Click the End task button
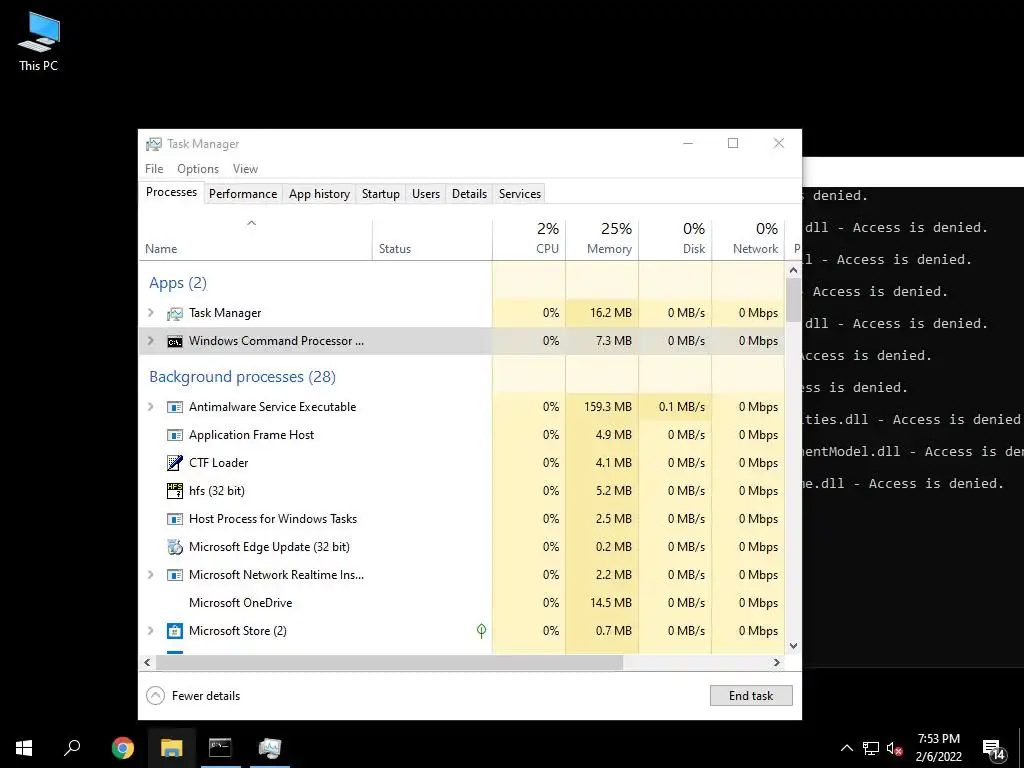 [751, 696]
